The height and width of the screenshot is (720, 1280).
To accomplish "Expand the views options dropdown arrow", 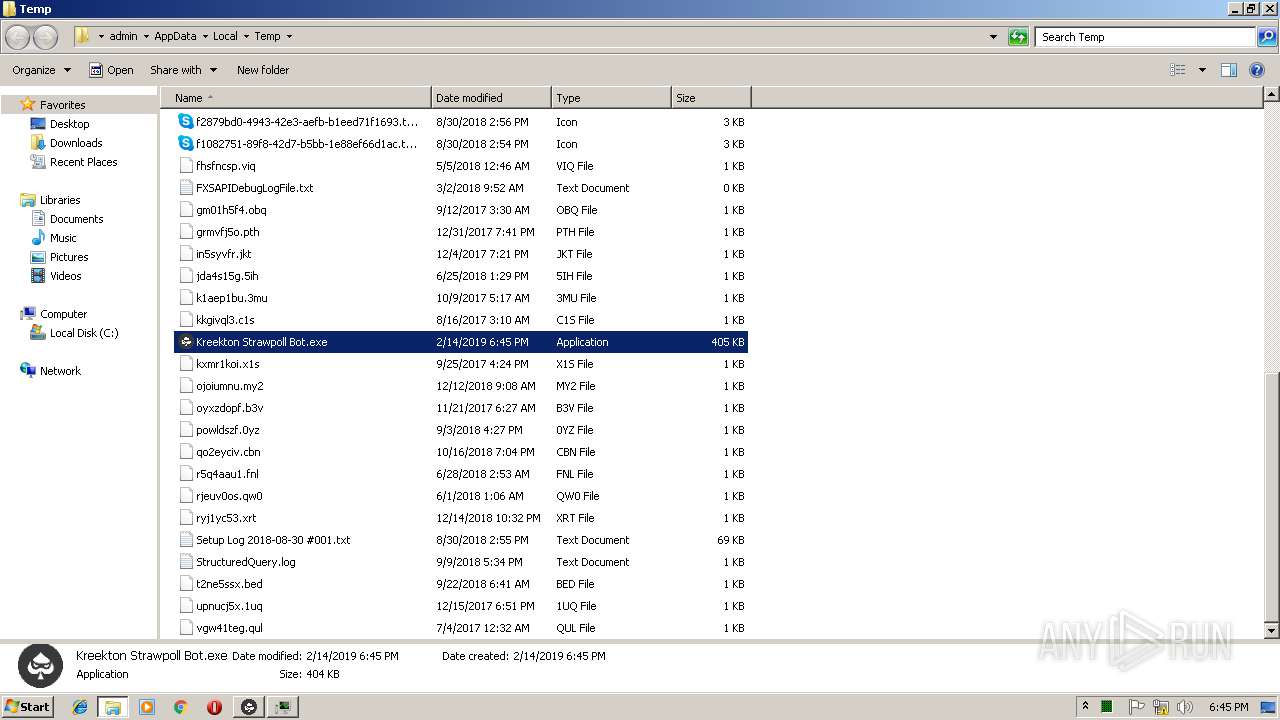I will click(1202, 70).
